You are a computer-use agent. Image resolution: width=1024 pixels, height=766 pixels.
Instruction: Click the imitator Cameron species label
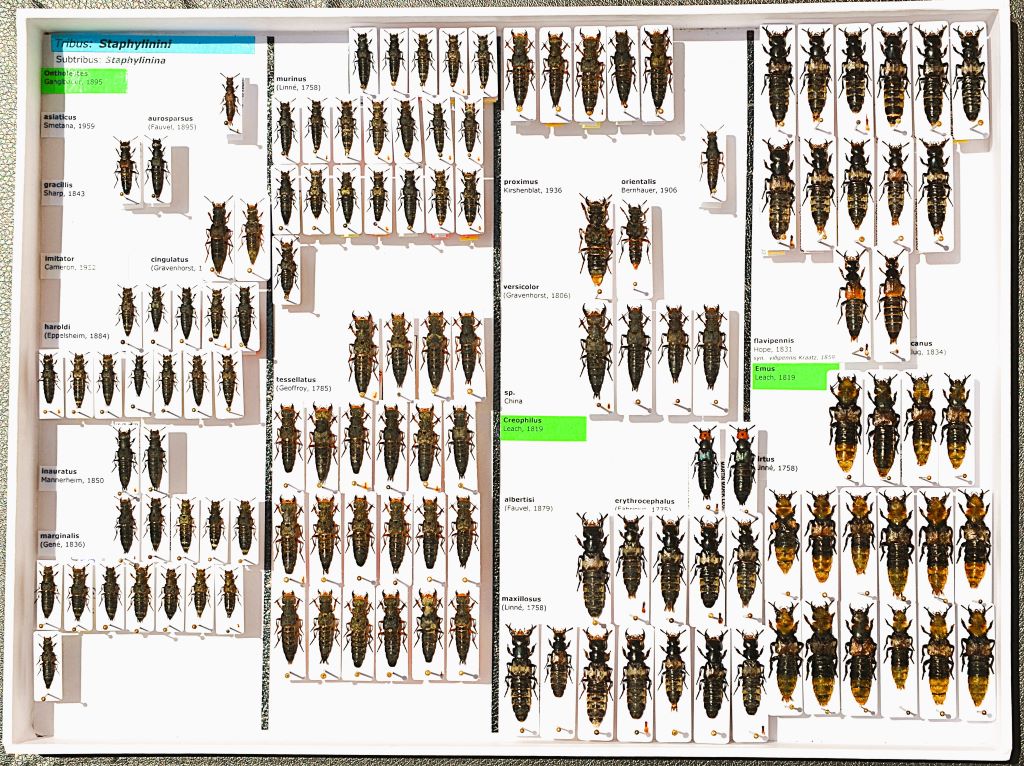pos(69,262)
